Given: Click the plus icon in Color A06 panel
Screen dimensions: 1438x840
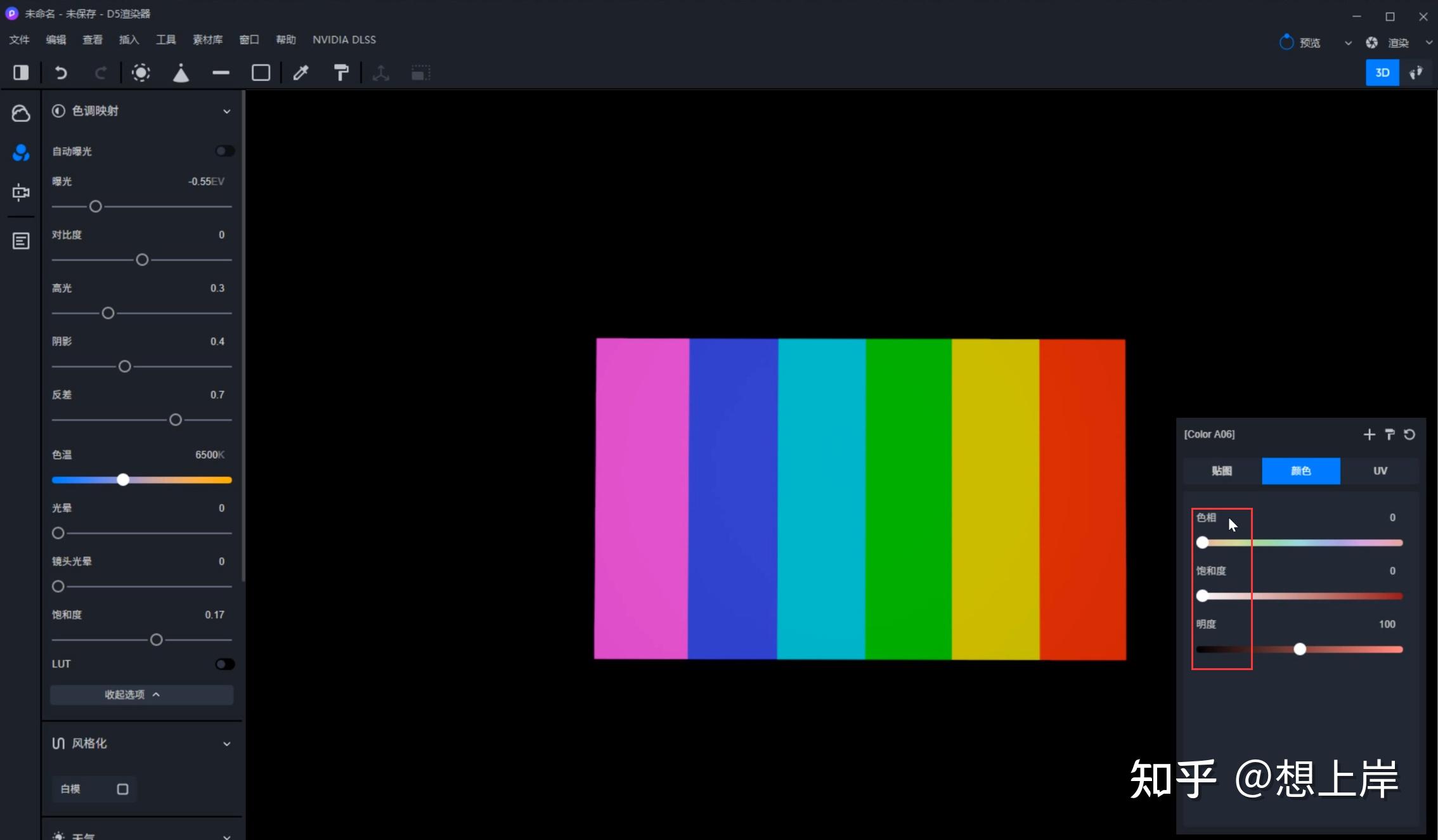Looking at the screenshot, I should point(1369,434).
